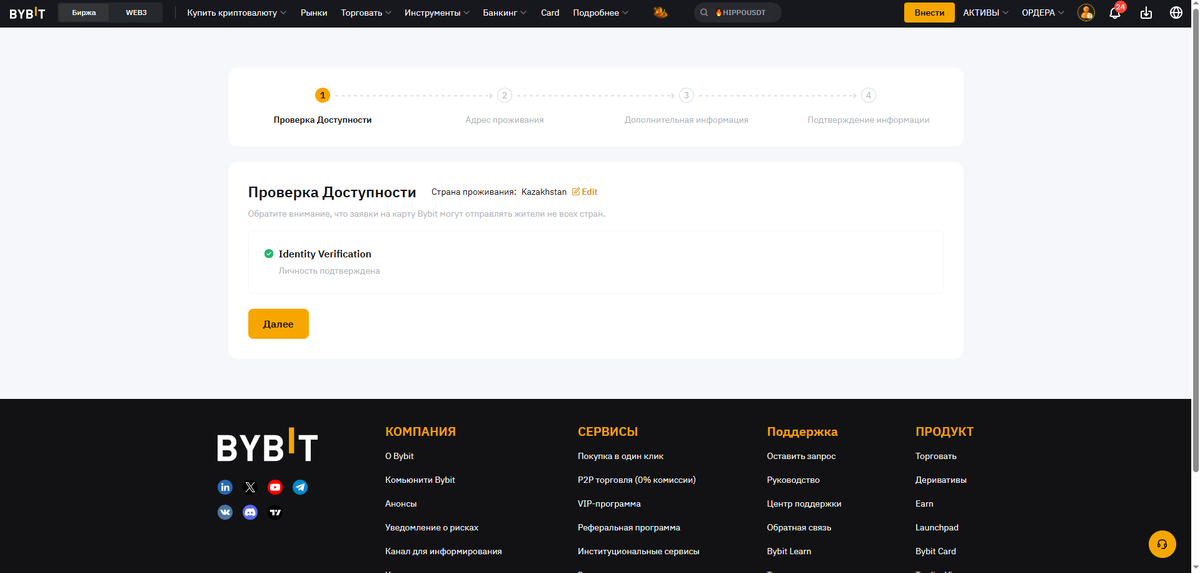Select step 4 circle in progress bar
Screen dimensions: 1200x573
pos(868,95)
